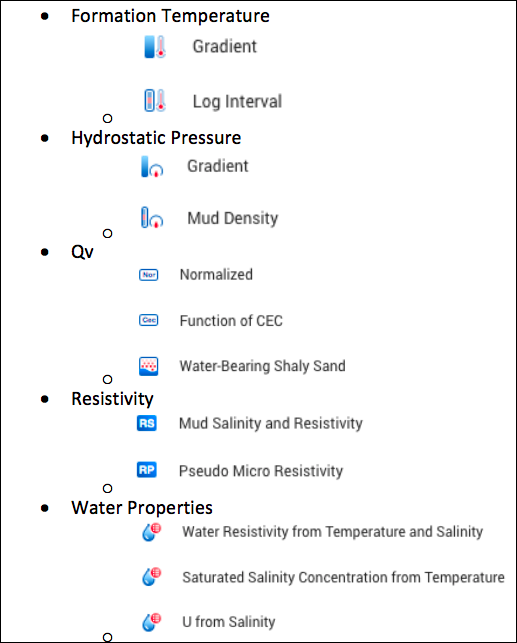Select the Water Properties heading

pos(142,508)
